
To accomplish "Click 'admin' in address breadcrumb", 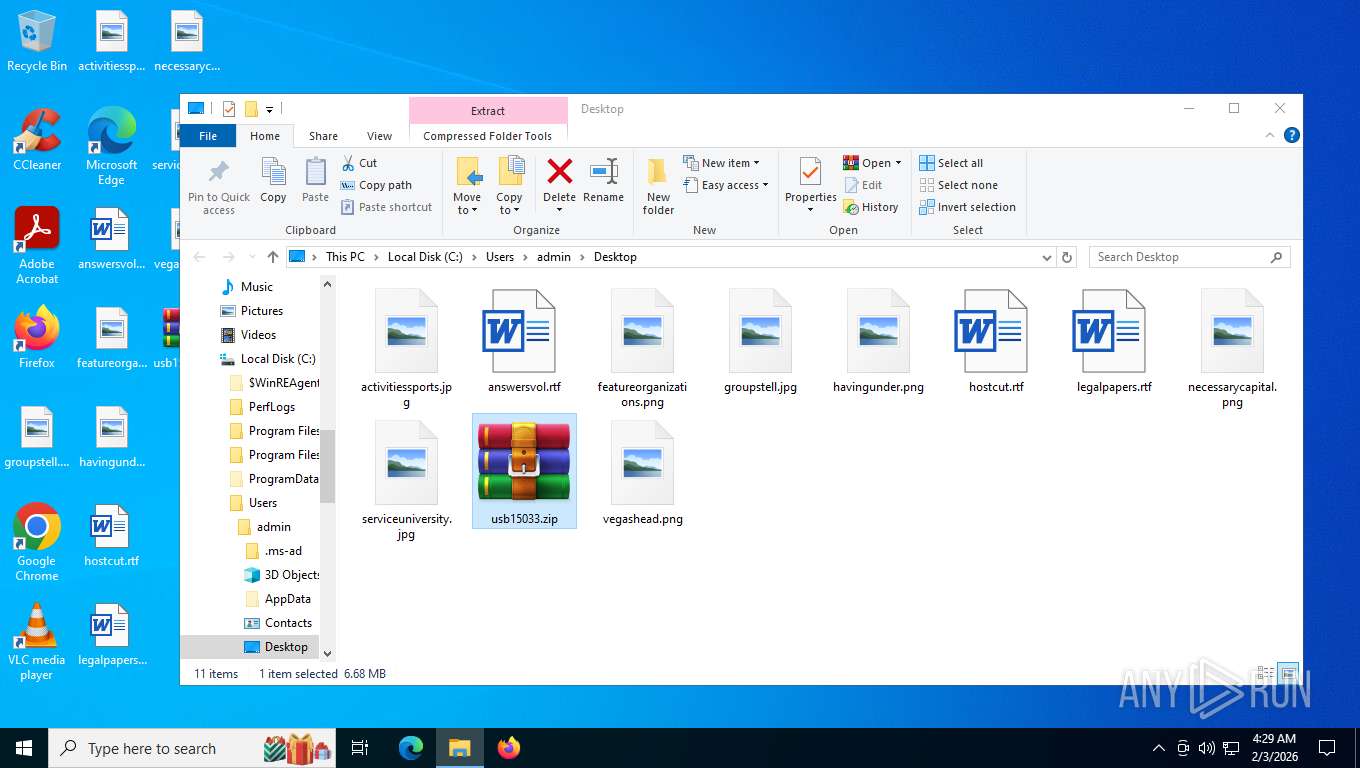I will point(554,257).
